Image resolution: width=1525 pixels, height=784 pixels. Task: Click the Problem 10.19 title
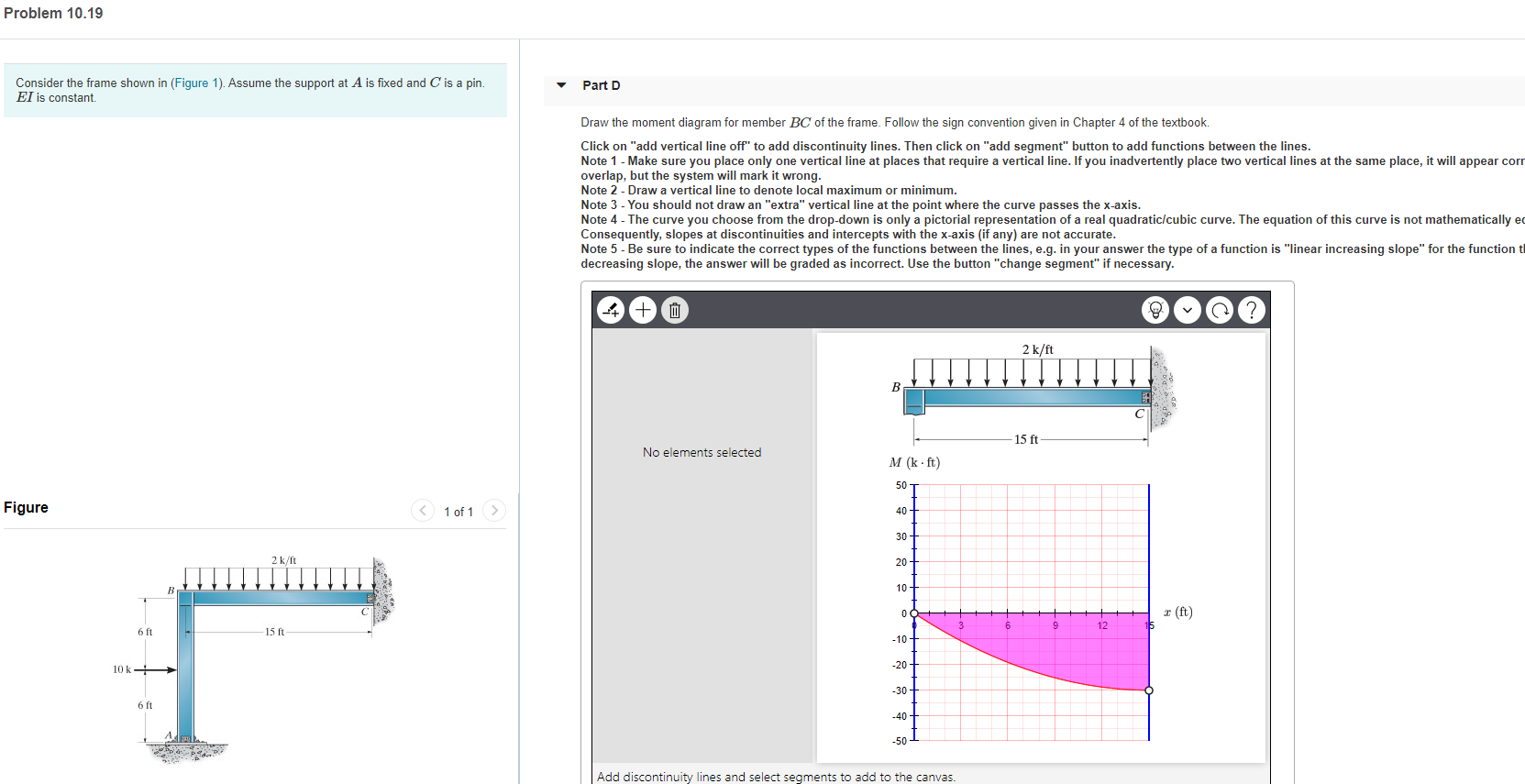coord(53,13)
